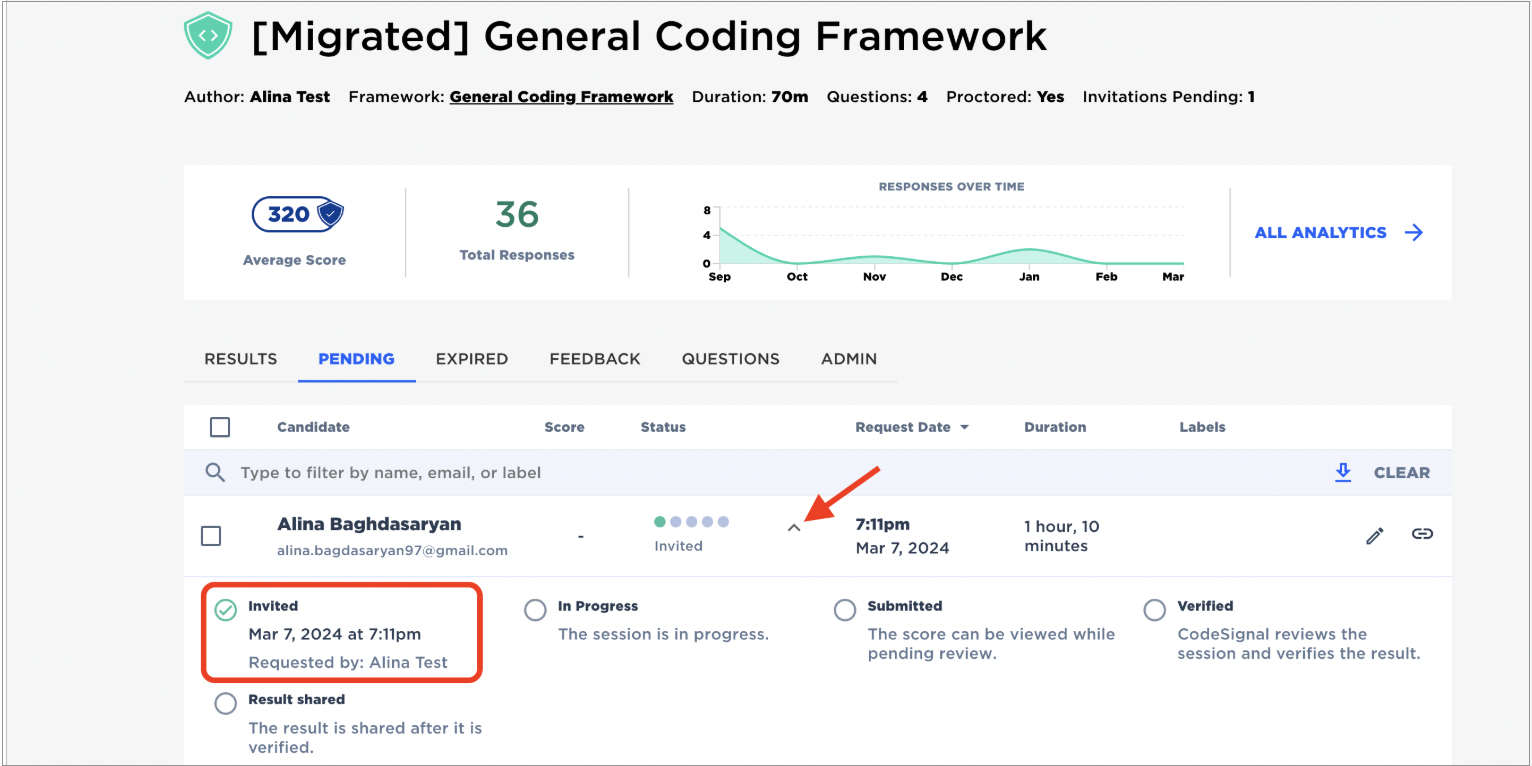Screen dimensions: 1532x766
Task: Switch to the ADMIN tab
Action: tap(849, 359)
